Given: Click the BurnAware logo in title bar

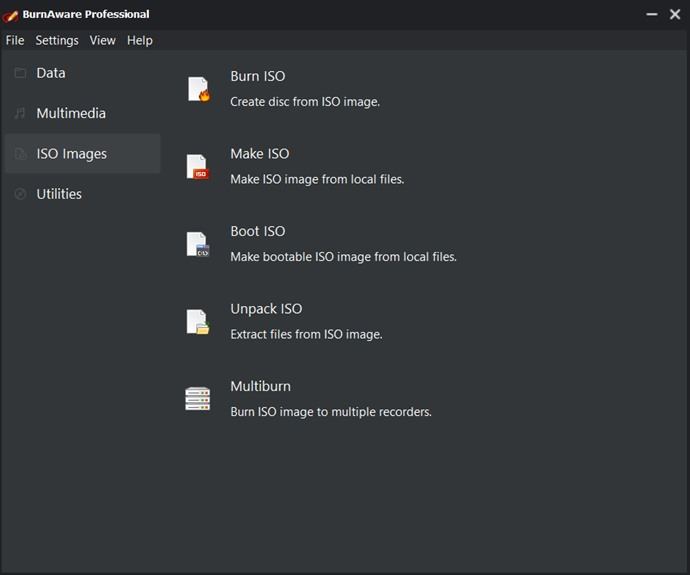Looking at the screenshot, I should pyautogui.click(x=10, y=15).
